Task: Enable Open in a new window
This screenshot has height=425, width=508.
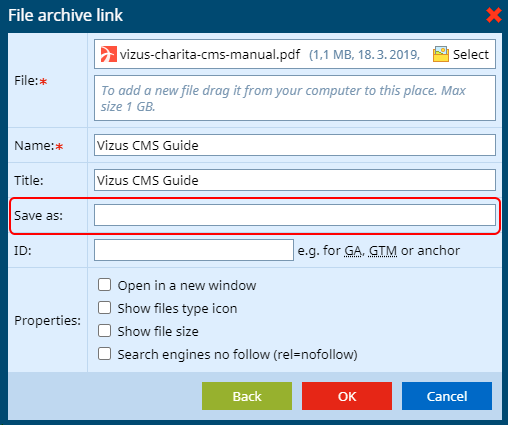Action: pos(104,285)
